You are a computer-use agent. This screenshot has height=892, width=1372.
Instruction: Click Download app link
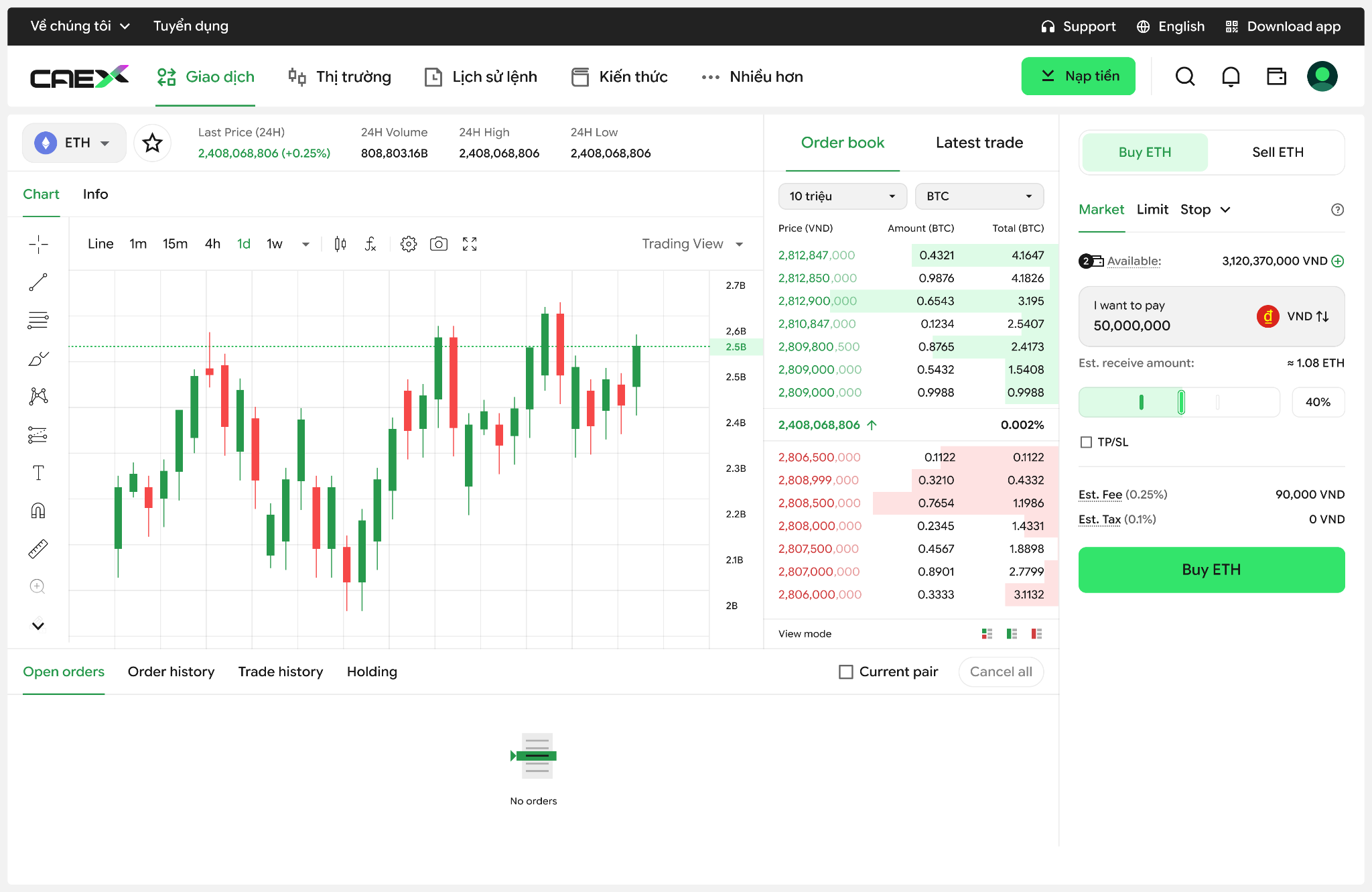(1283, 26)
